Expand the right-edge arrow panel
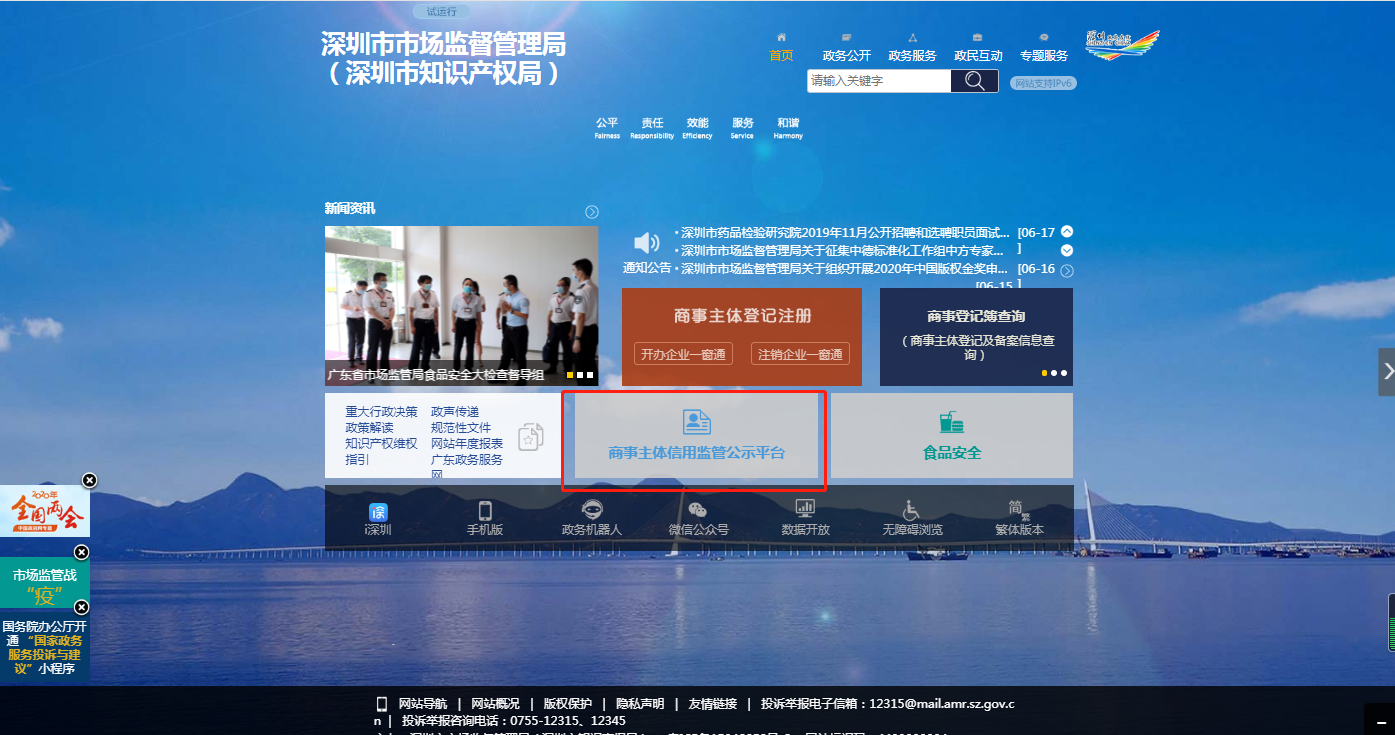1395x735 pixels. (x=1387, y=371)
